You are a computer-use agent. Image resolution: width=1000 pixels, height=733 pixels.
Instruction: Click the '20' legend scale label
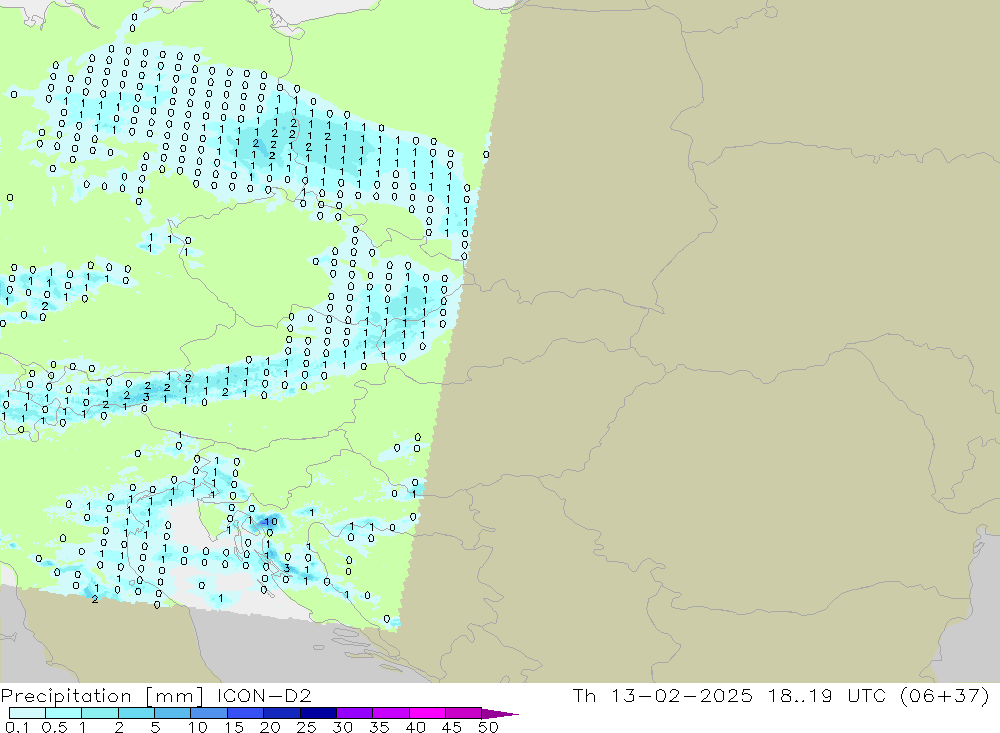270,727
